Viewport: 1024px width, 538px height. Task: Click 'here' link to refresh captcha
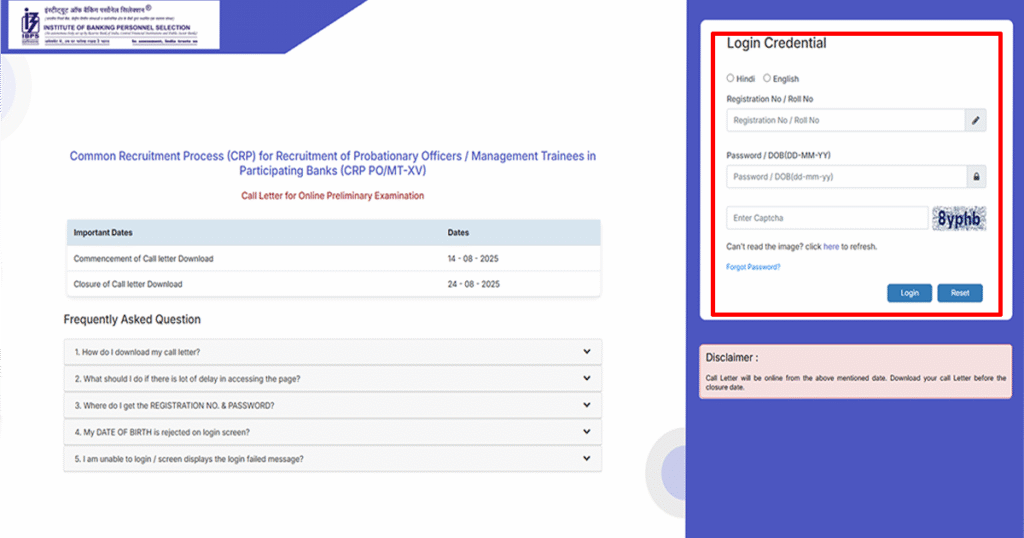coord(831,246)
